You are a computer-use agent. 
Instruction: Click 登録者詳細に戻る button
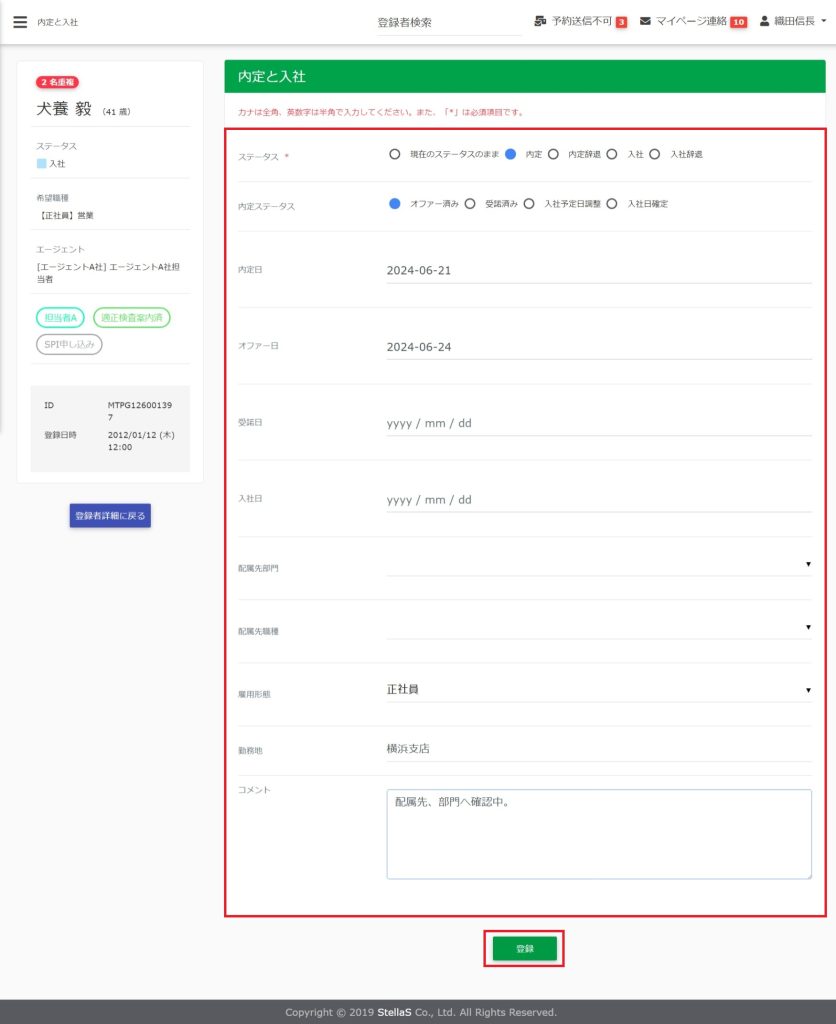pyautogui.click(x=110, y=516)
